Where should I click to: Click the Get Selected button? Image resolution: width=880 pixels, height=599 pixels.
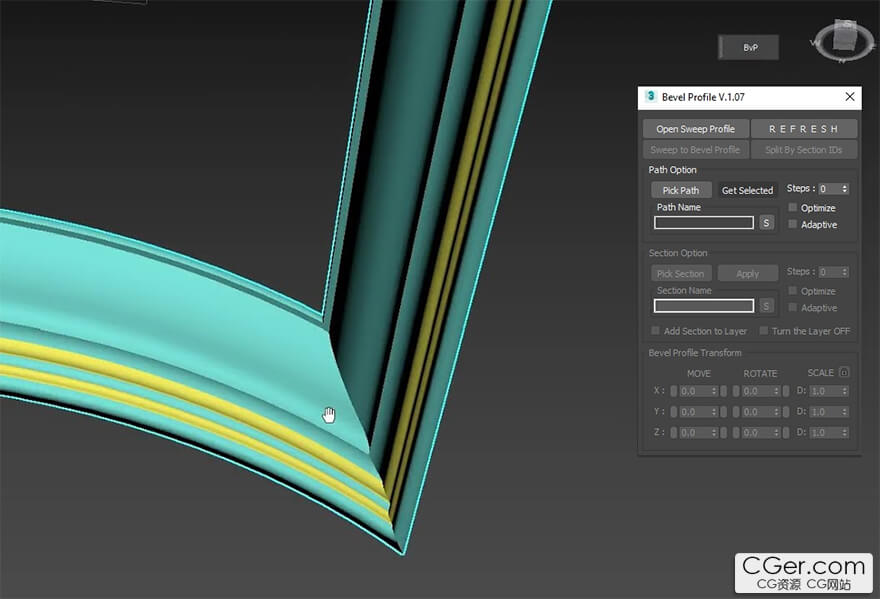point(747,190)
